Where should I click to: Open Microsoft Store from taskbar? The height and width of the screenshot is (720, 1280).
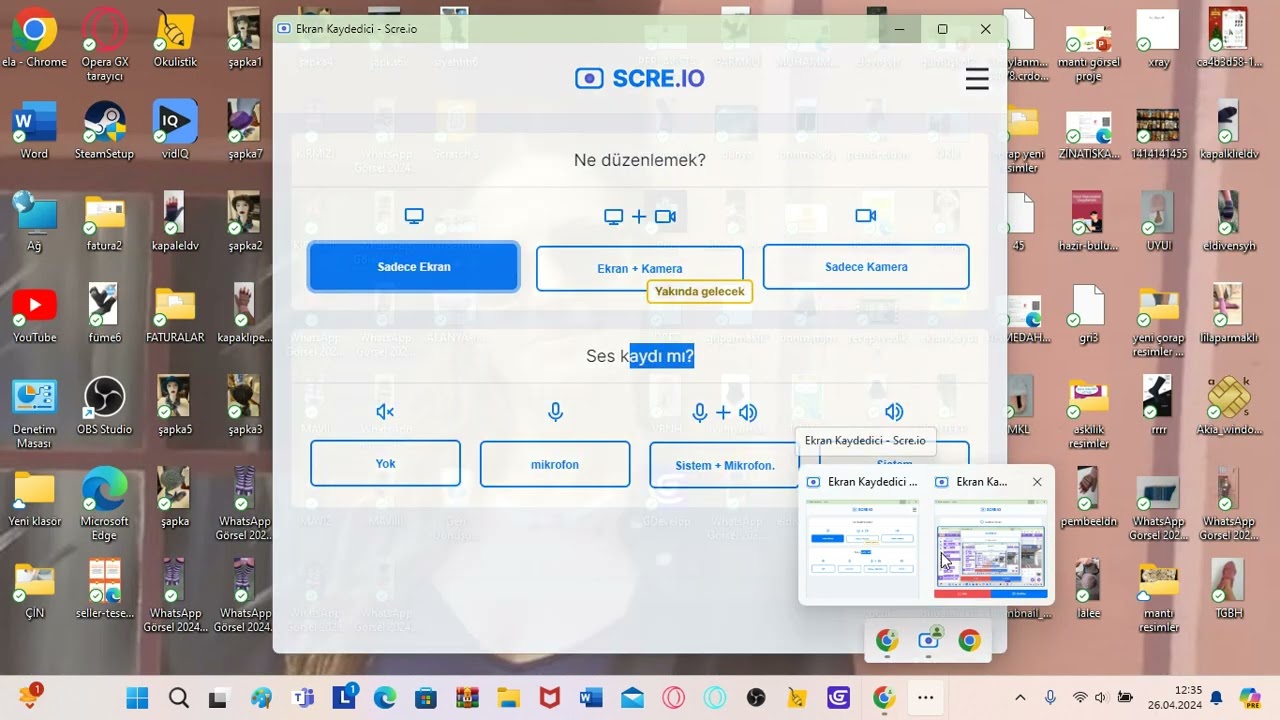(x=426, y=698)
